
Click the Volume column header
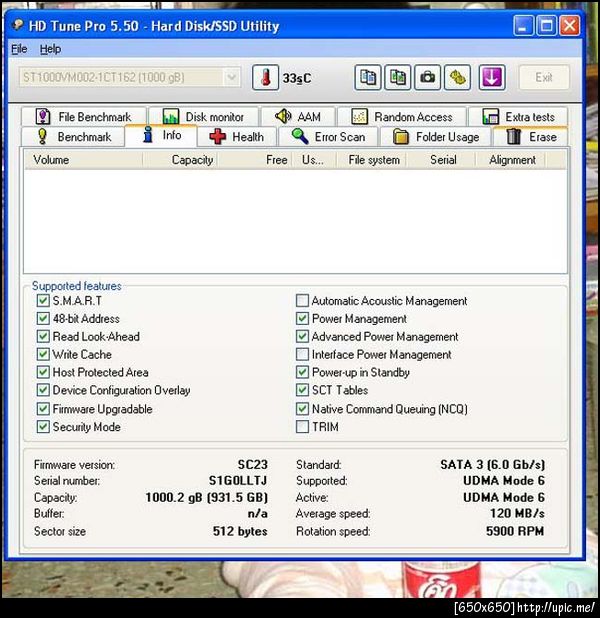pos(84,160)
